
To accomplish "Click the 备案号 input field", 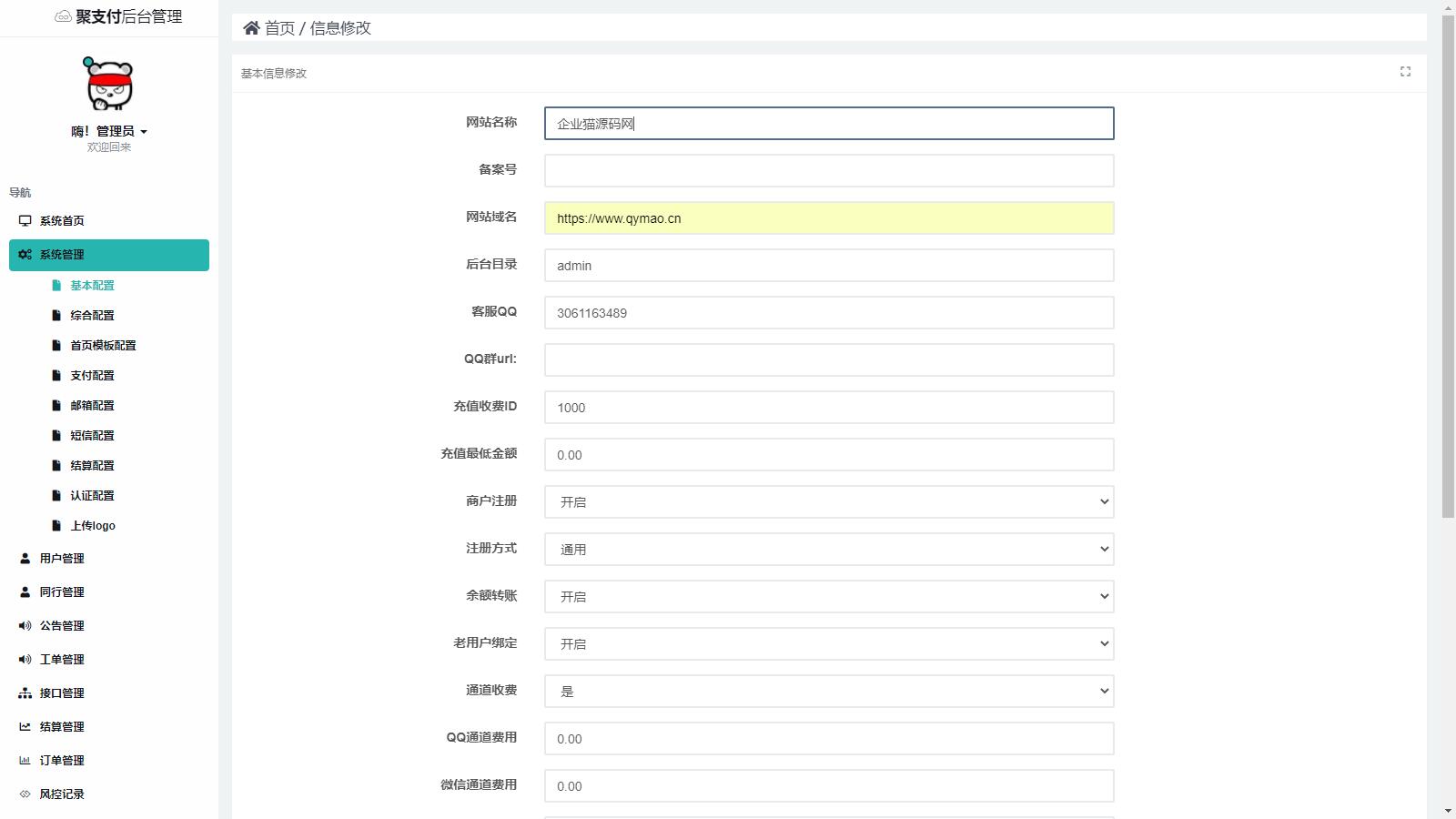I will (828, 171).
